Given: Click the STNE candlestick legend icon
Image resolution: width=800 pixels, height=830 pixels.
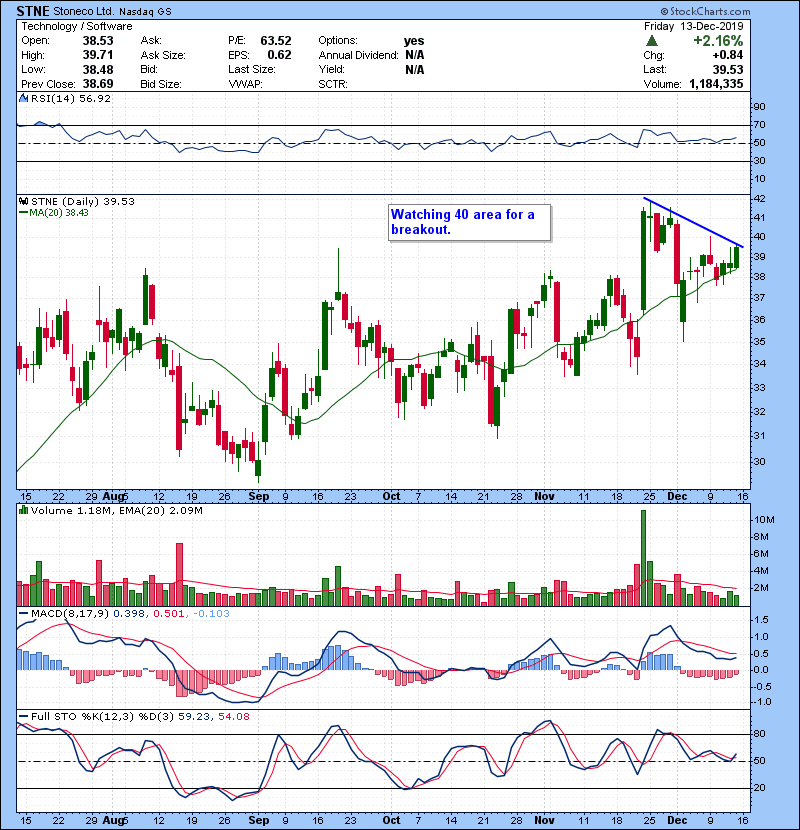Looking at the screenshot, I should click(23, 202).
